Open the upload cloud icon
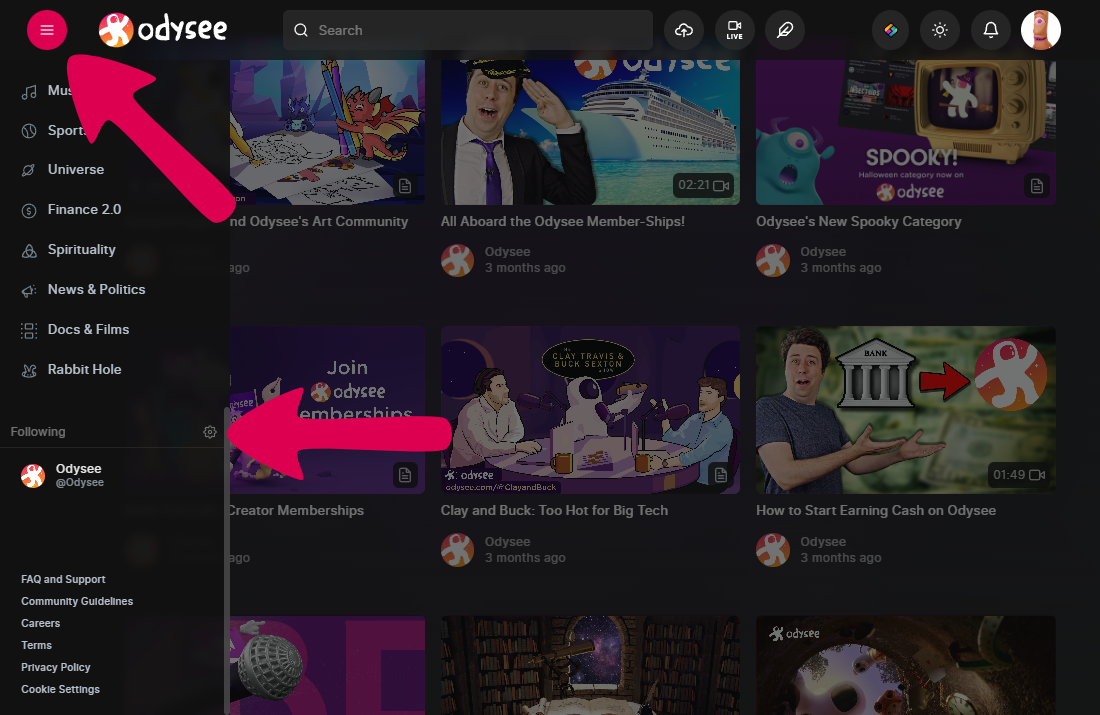This screenshot has height=715, width=1100. click(684, 30)
